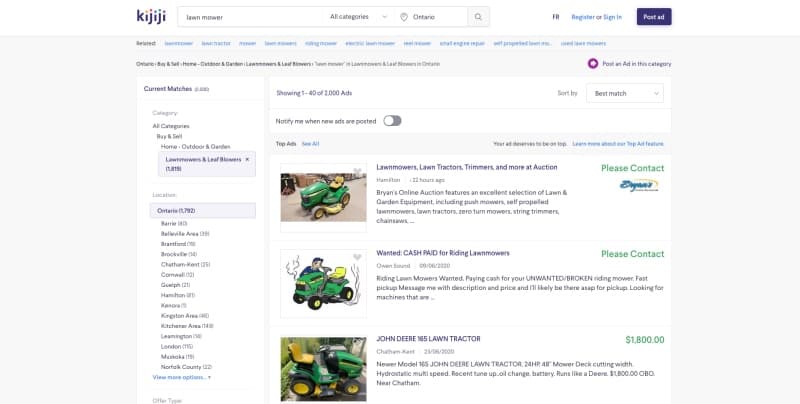Click inside the lawn mower search field
800x404 pixels.
[250, 17]
